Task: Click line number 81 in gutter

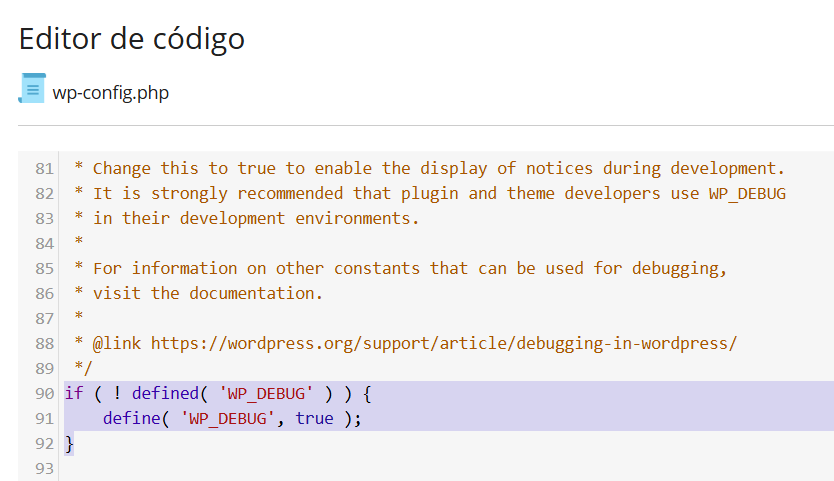Action: tap(44, 168)
